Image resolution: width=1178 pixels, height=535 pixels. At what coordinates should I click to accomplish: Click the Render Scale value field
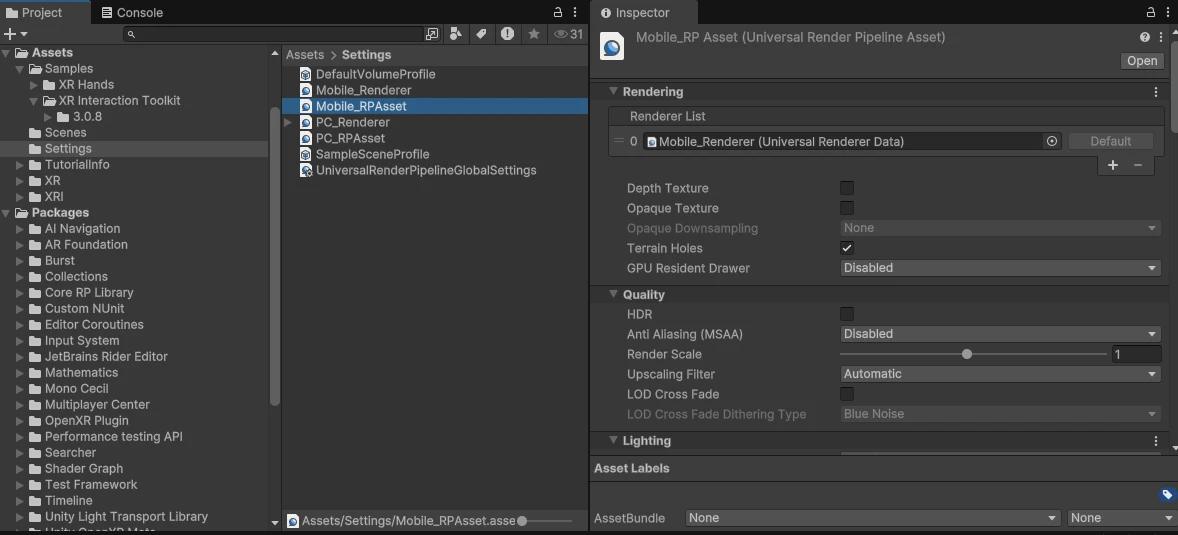pos(1137,354)
